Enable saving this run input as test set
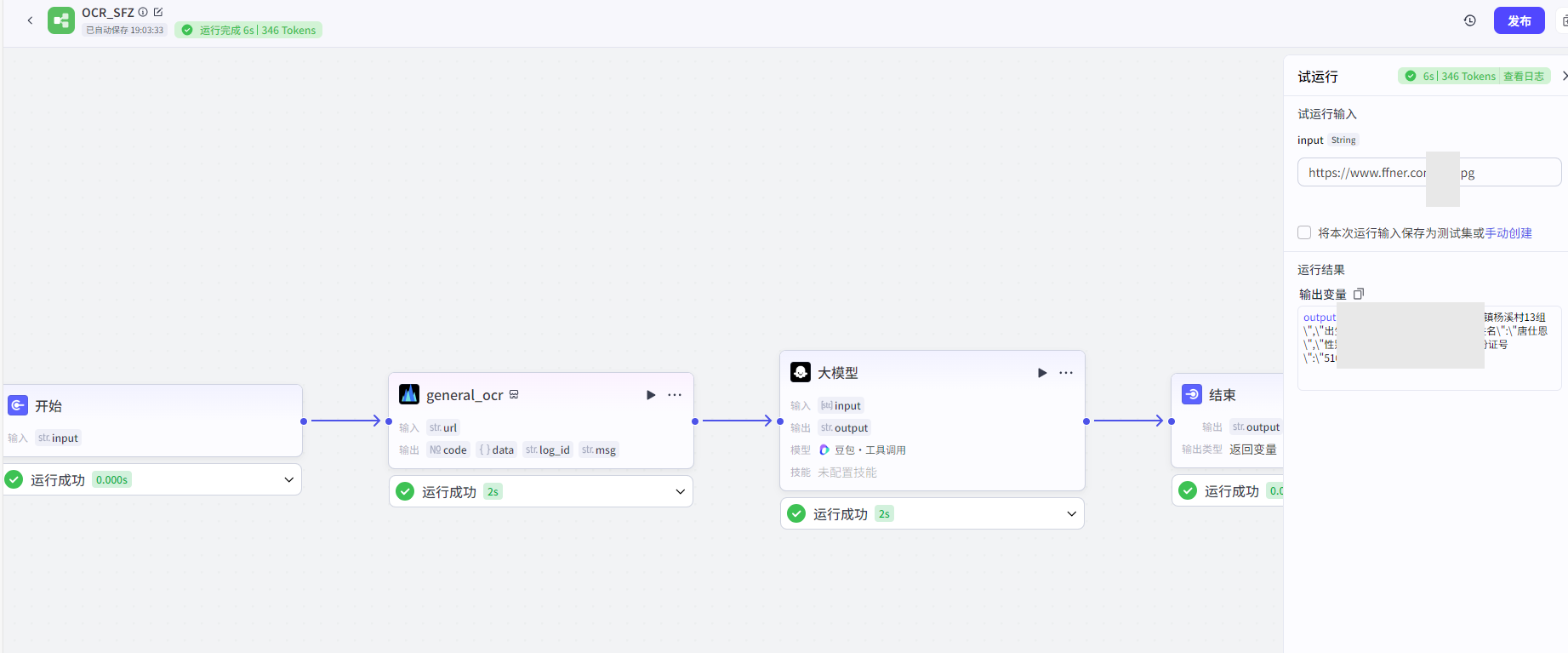 [1304, 232]
